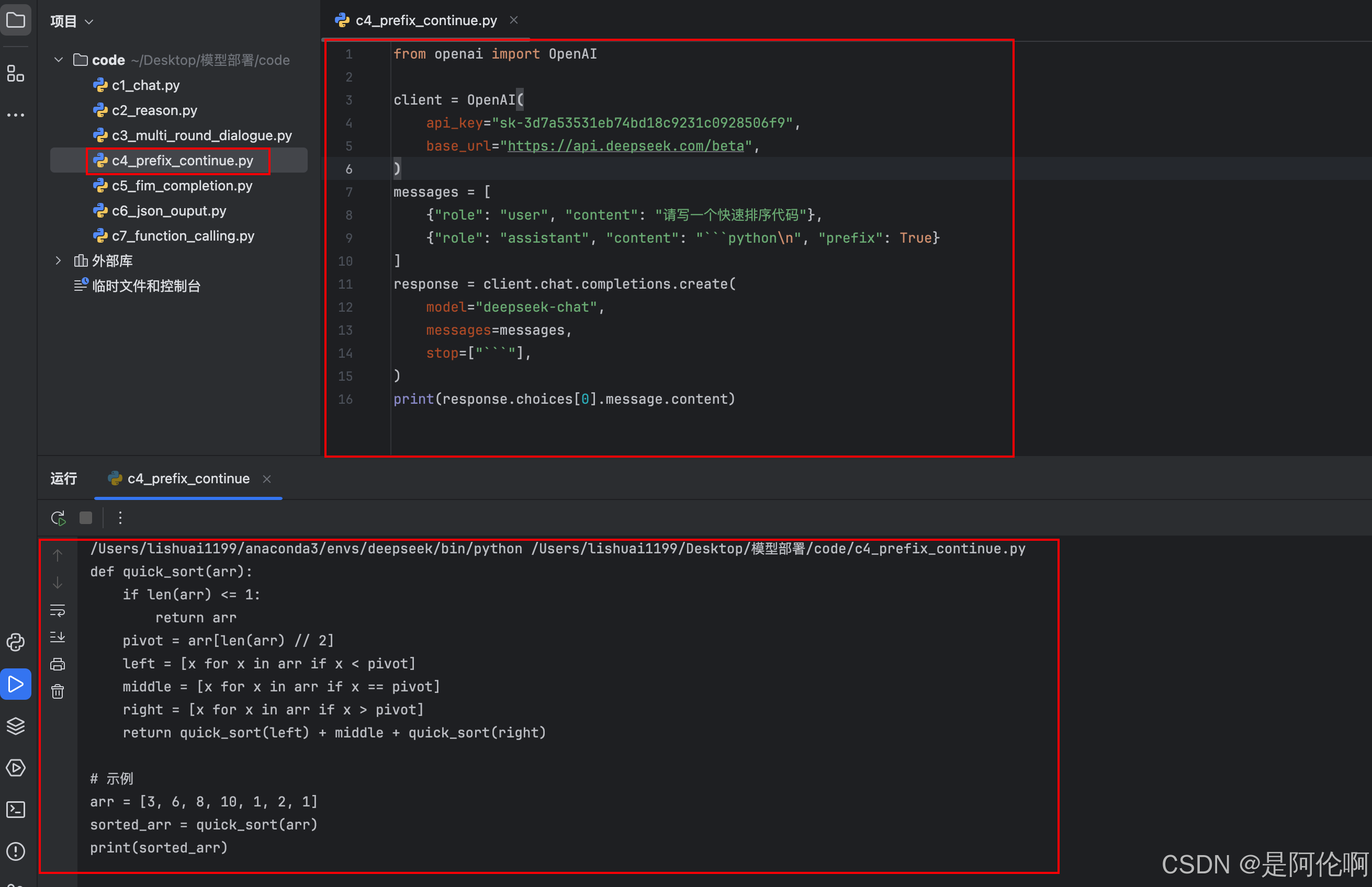Screen dimensions: 1372x887
Task: Select the c4_prefix_continue run tab
Action: point(188,479)
